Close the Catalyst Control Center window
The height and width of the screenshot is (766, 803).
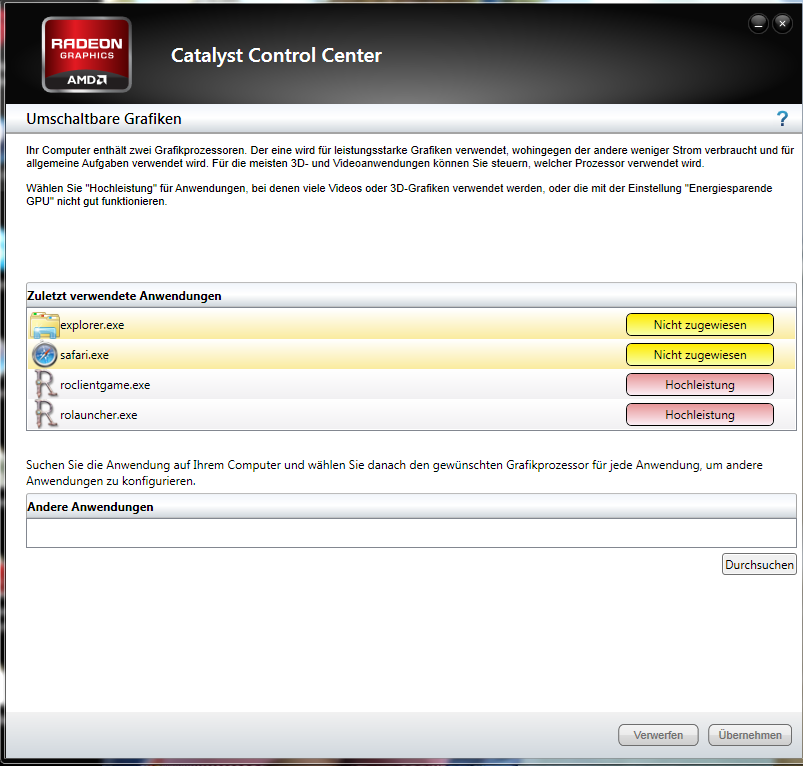[x=782, y=23]
